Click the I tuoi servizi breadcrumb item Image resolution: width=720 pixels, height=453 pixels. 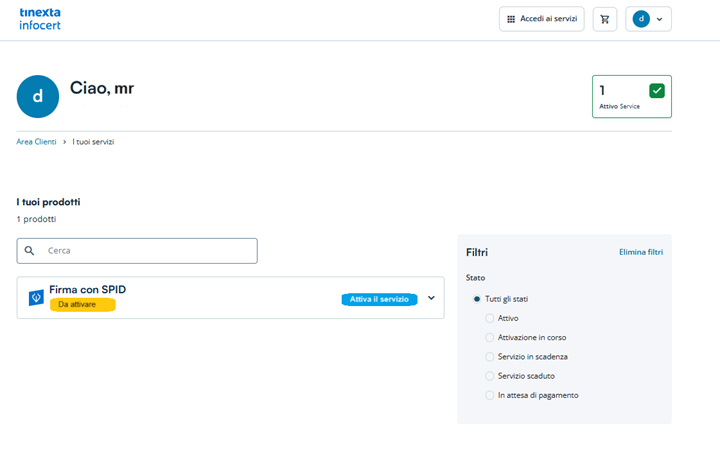[x=93, y=142]
